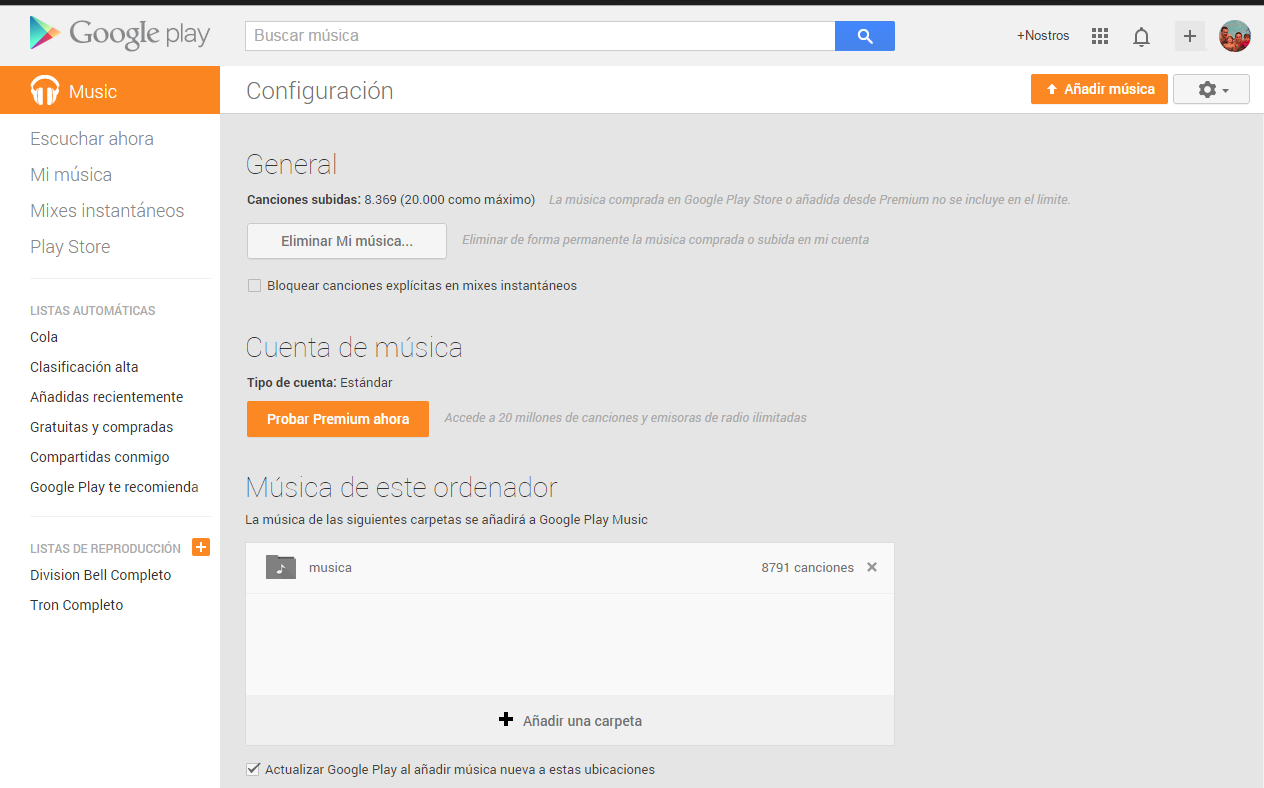Remove the musica folder with X
1264x788 pixels.
[872, 567]
